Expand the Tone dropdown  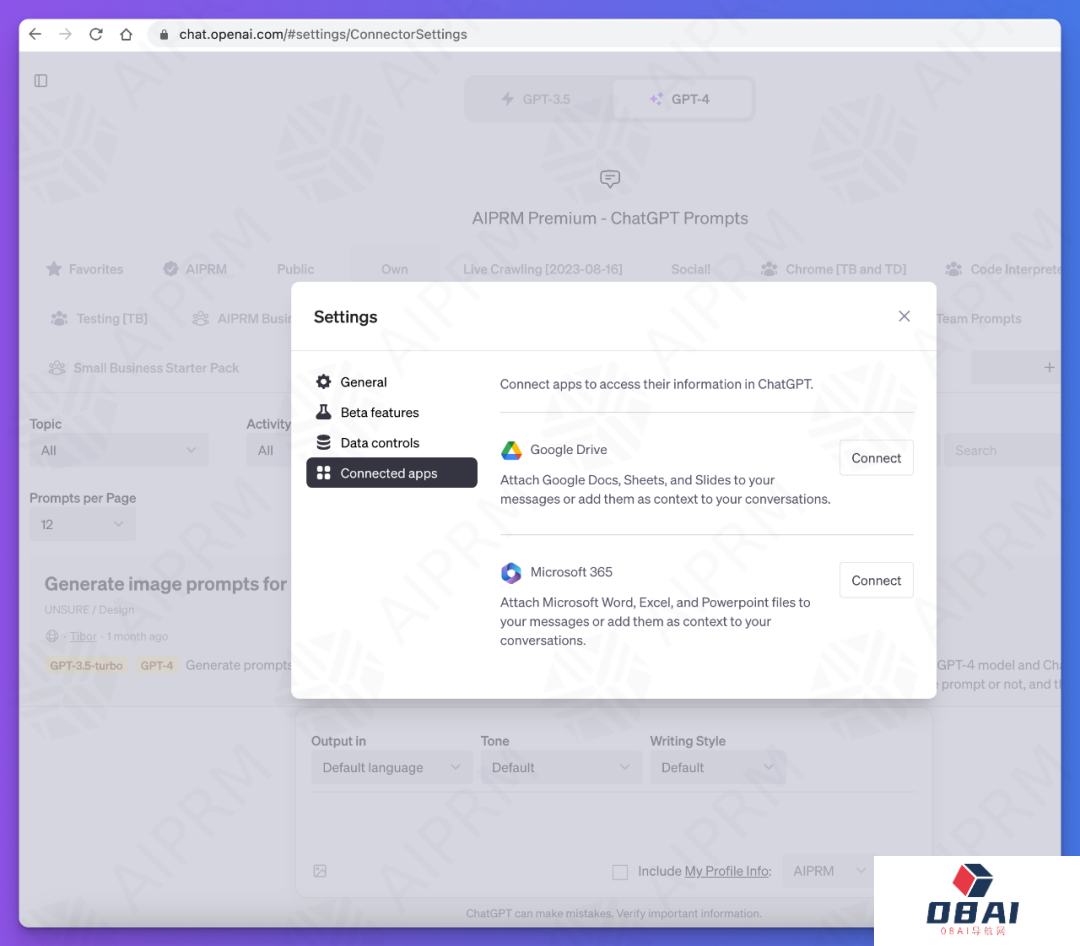[560, 767]
